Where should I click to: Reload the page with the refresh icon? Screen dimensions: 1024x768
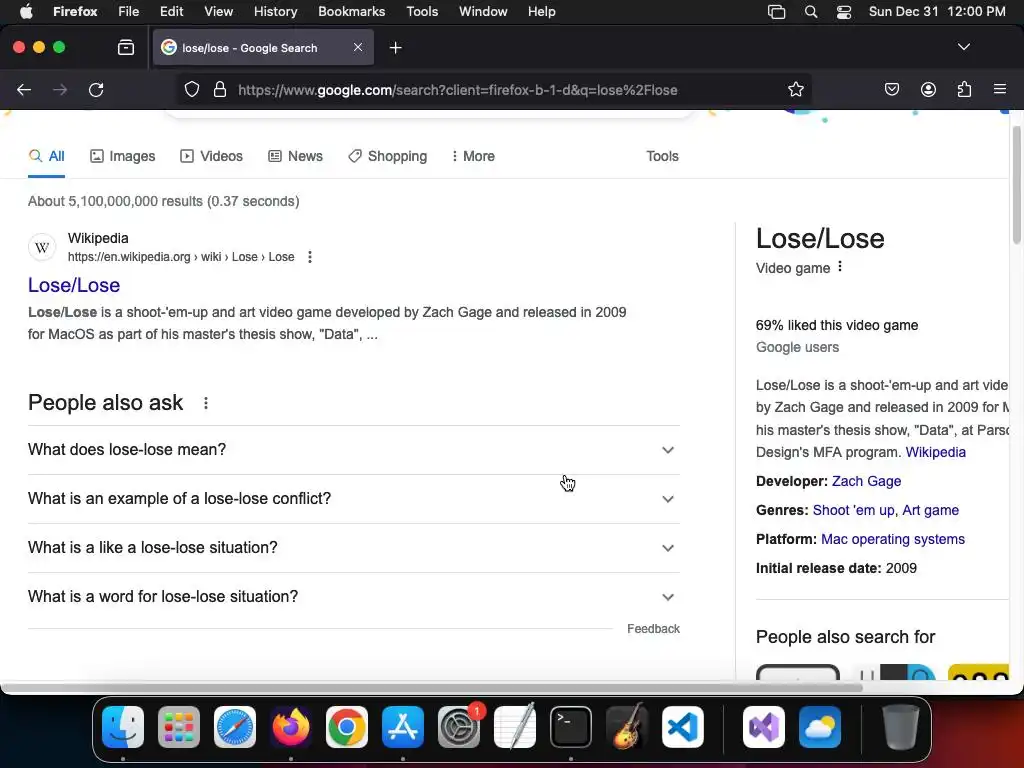[x=96, y=89]
